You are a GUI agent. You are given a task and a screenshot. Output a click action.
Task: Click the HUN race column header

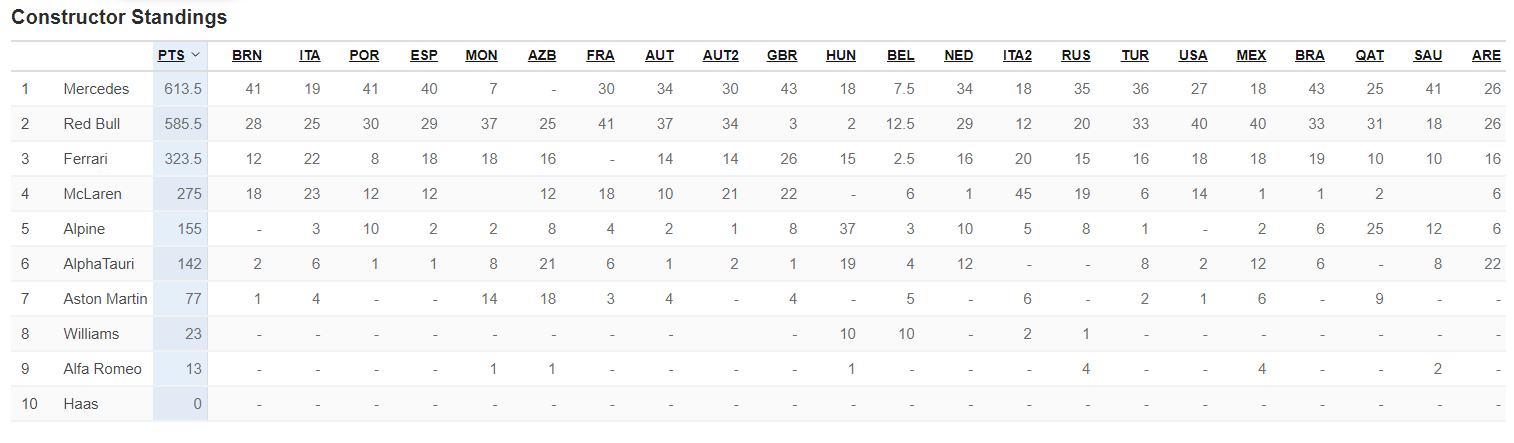pyautogui.click(x=841, y=55)
